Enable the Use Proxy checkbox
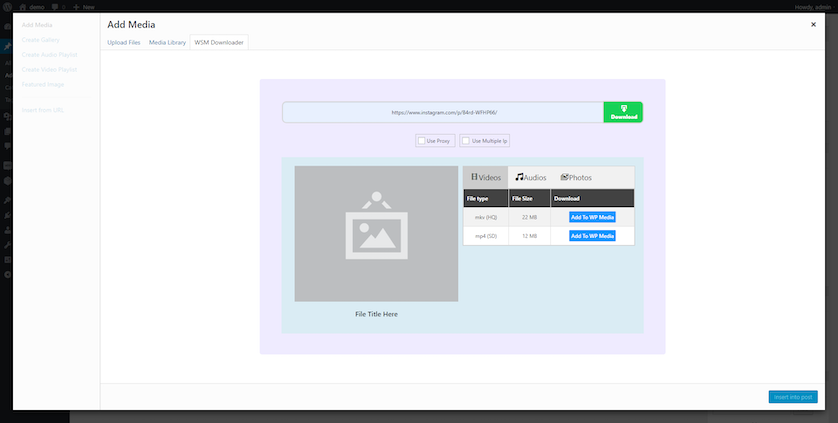The width and height of the screenshot is (838, 423). click(x=423, y=141)
